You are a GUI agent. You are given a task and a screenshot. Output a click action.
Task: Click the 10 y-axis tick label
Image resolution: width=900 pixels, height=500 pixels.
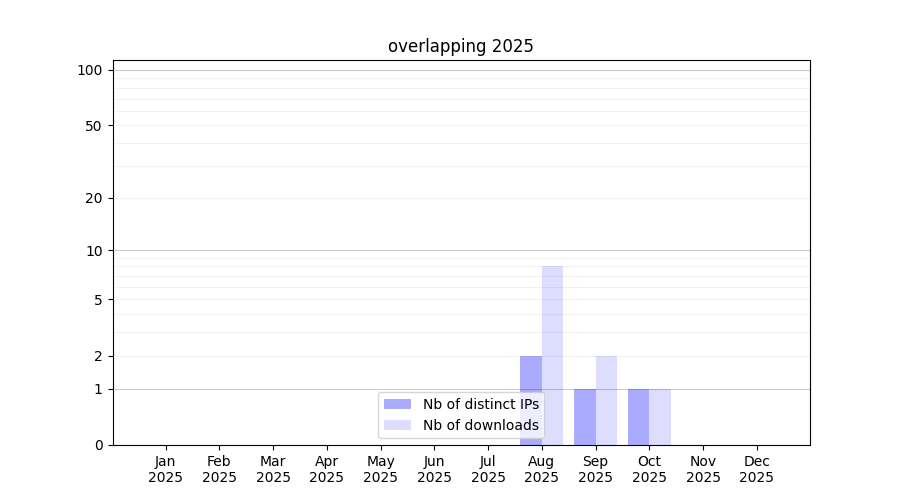(94, 251)
